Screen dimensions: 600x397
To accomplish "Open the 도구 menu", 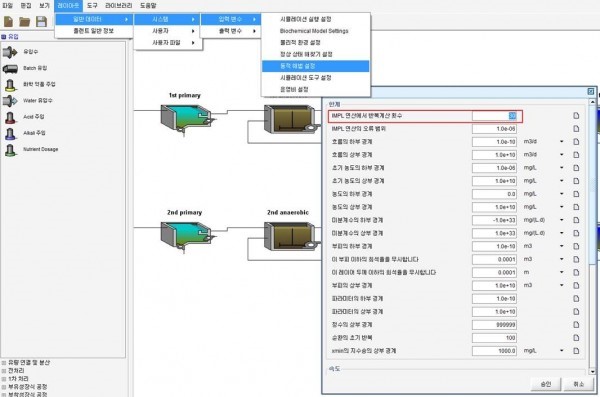I will (x=92, y=5).
